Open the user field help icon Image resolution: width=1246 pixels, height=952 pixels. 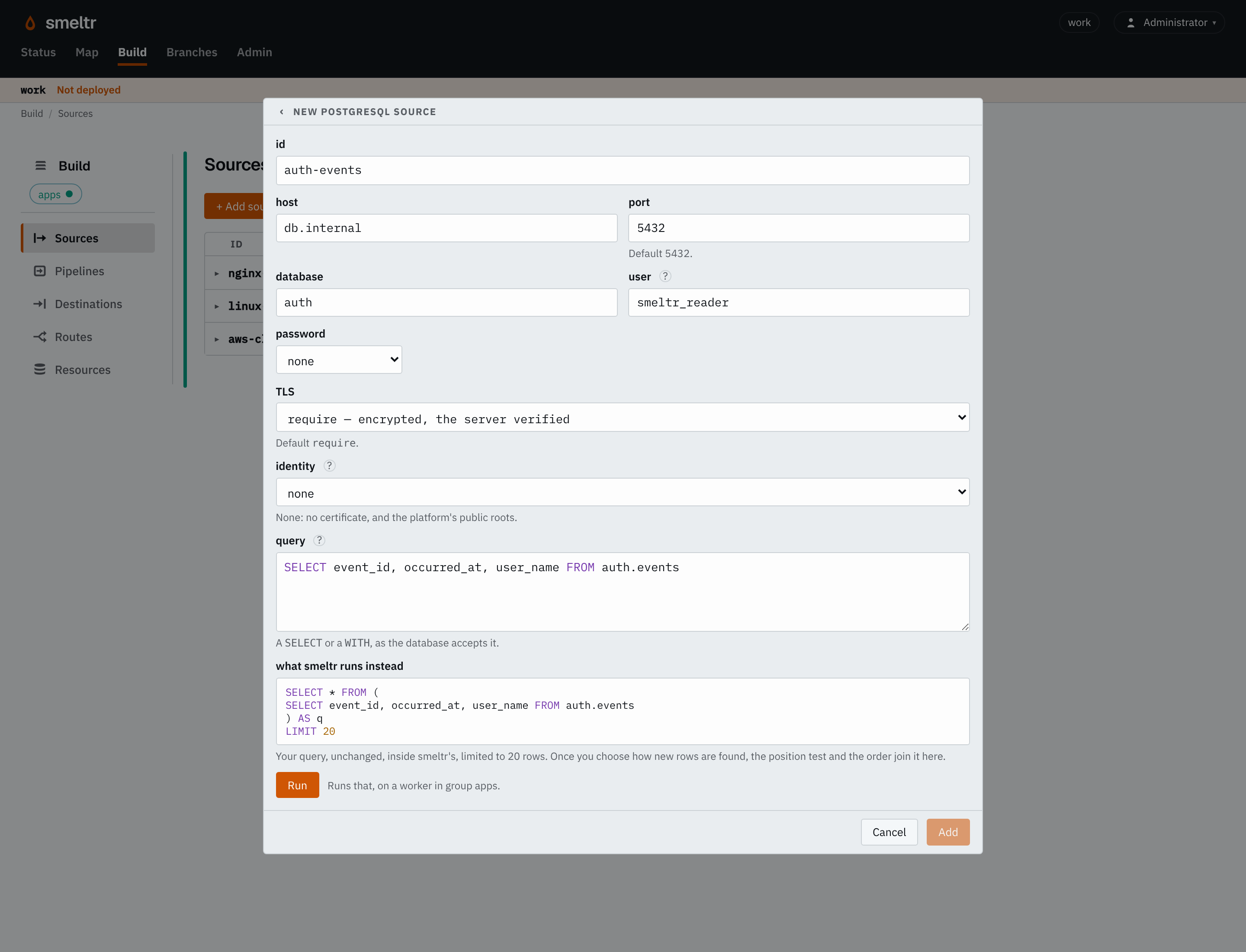point(665,277)
